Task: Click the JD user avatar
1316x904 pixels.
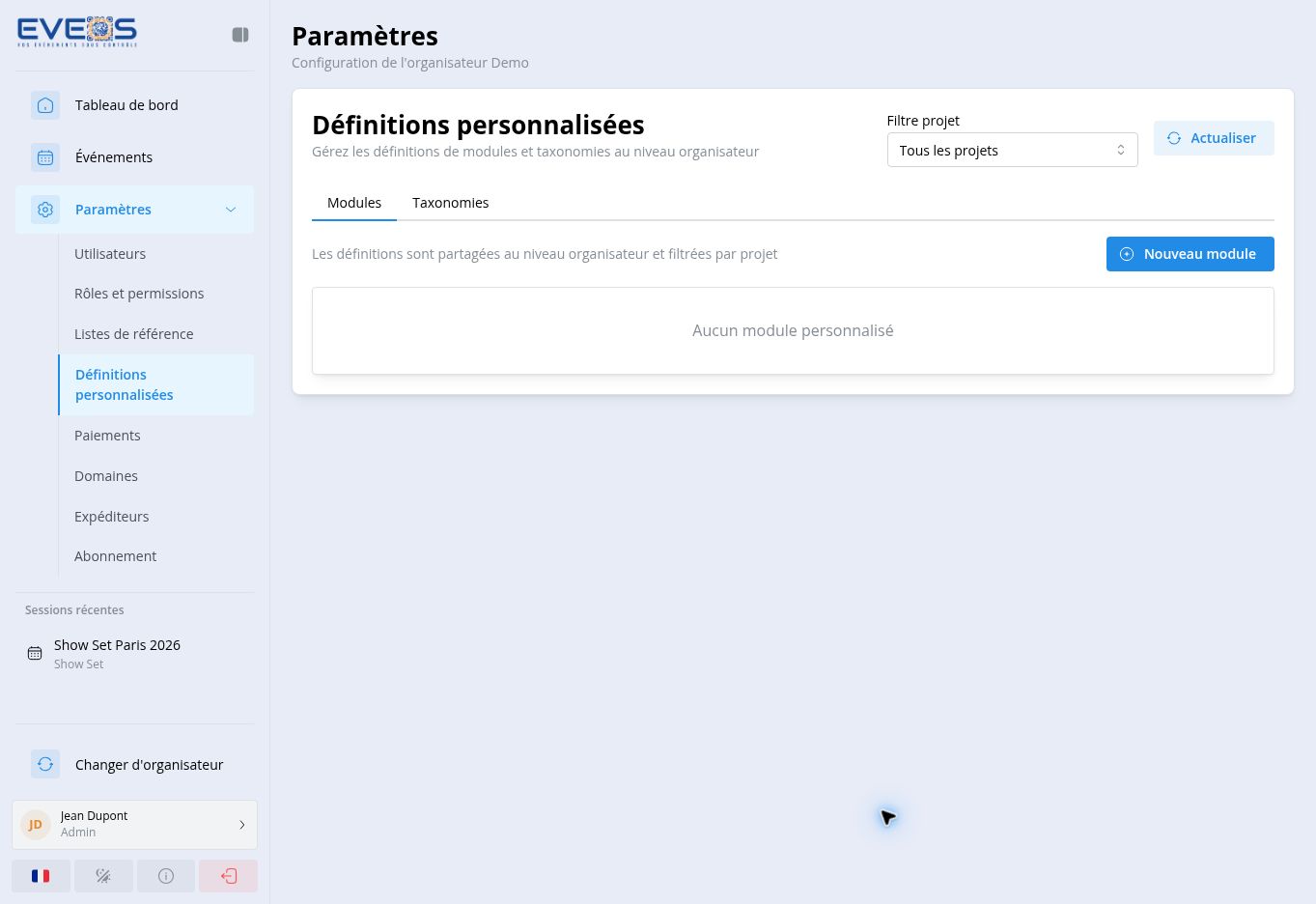Action: (36, 825)
